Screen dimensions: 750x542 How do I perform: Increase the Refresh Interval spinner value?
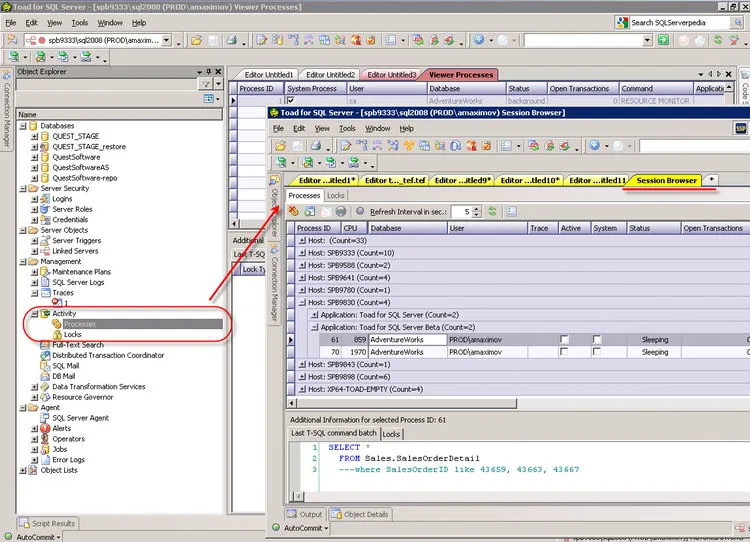tap(476, 209)
